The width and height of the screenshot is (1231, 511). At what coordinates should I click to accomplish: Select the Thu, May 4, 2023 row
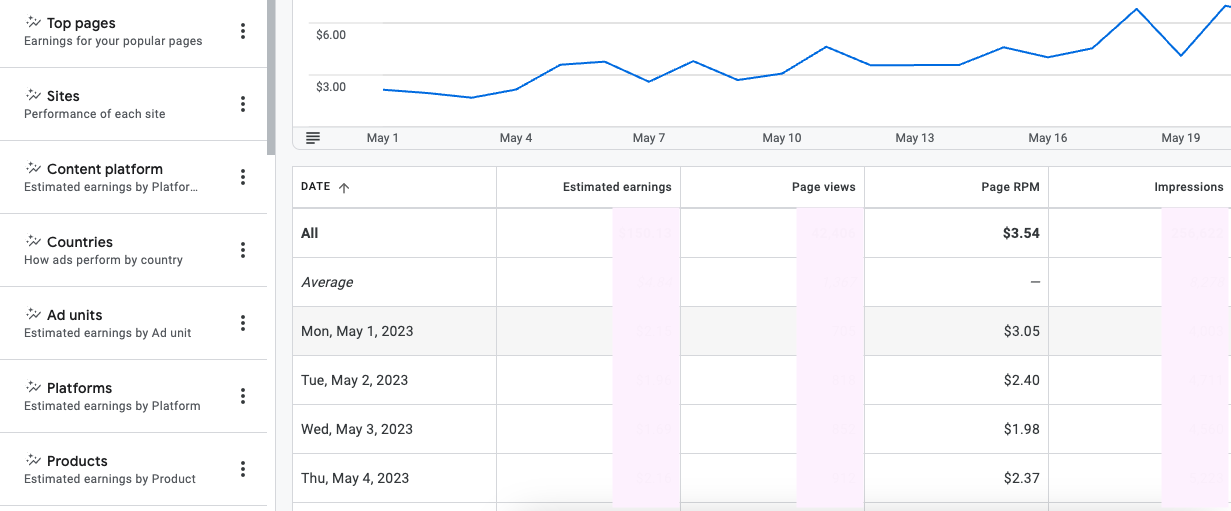tap(761, 478)
